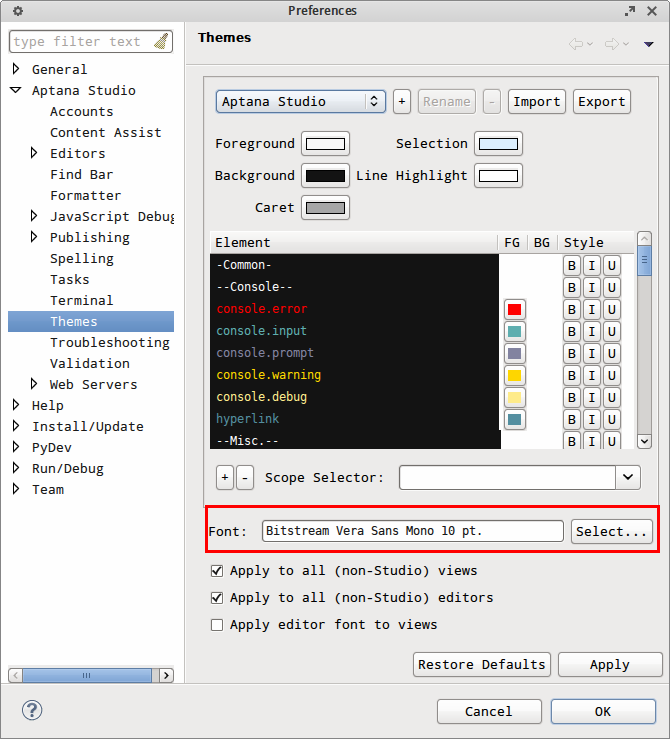Confirm with the OK button
The image size is (670, 739).
[x=603, y=711]
